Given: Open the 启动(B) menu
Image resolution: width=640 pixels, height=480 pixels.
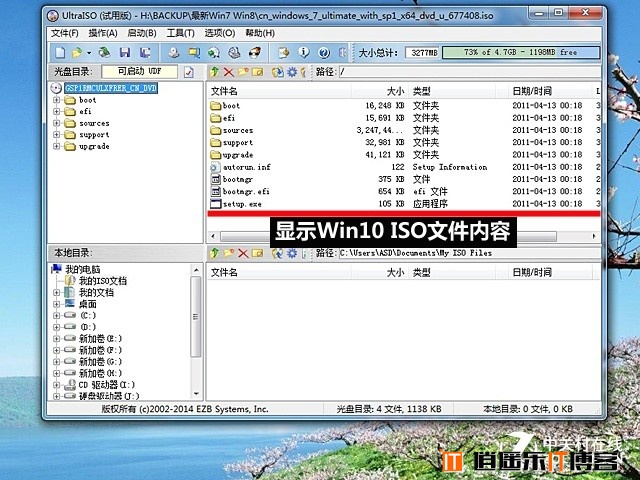Looking at the screenshot, I should (x=142, y=33).
